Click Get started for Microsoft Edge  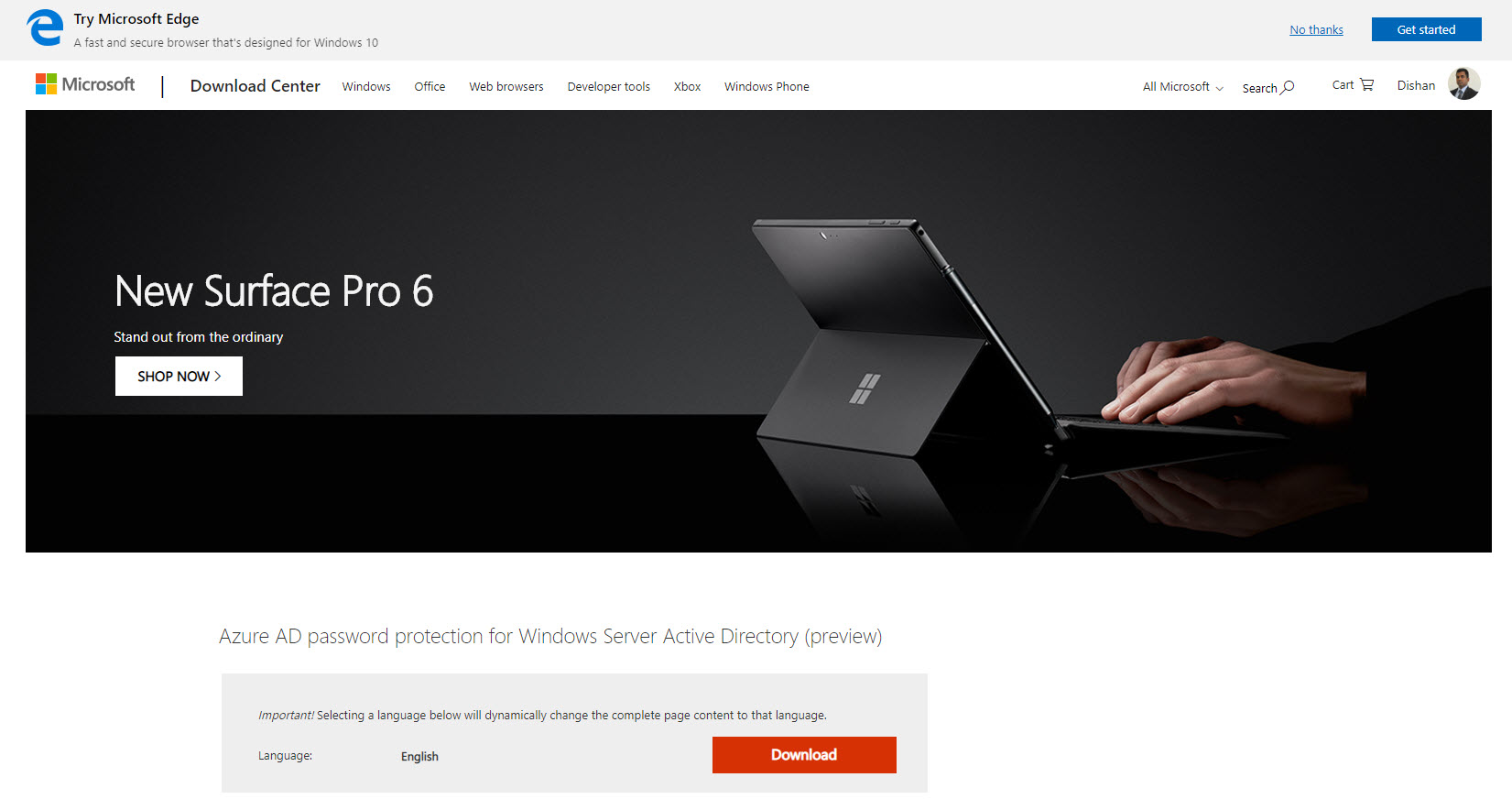click(1426, 29)
